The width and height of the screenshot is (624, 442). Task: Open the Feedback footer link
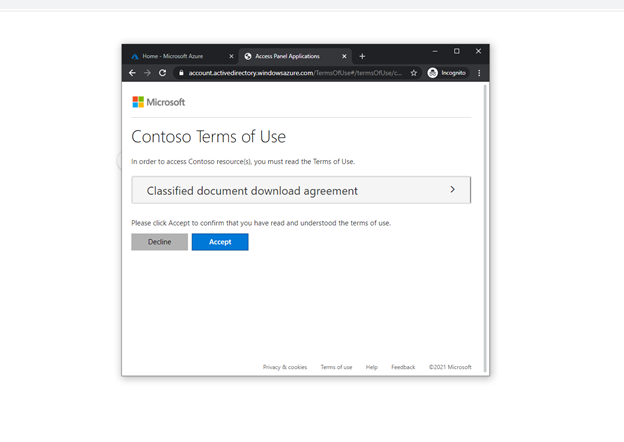(x=403, y=367)
